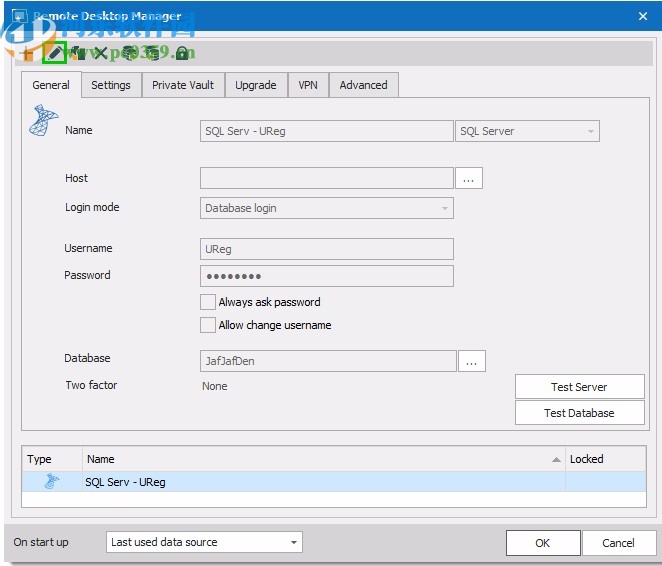Switch to the General tab
This screenshot has height=566, width=662.
tap(51, 85)
